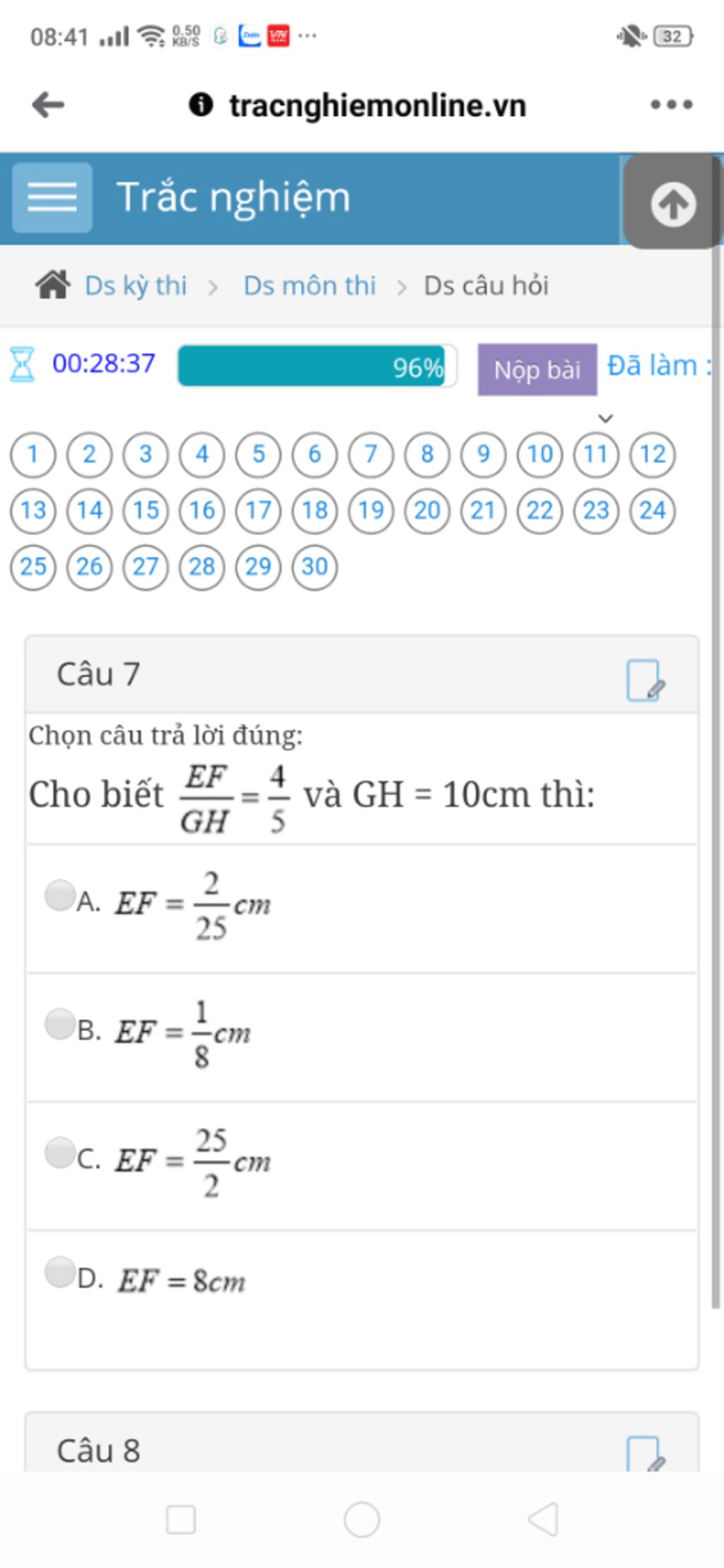The height and width of the screenshot is (1568, 724).
Task: Submit exam with Nộp bài button
Action: (x=537, y=369)
